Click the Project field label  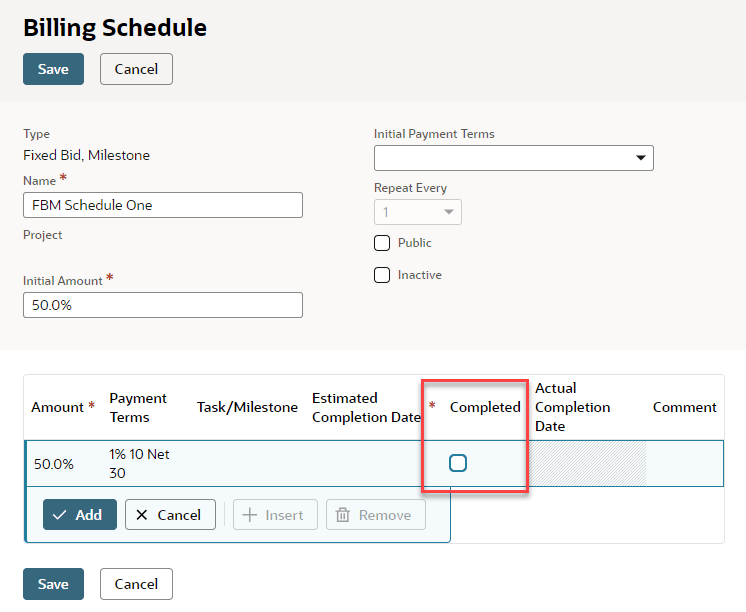coord(43,235)
